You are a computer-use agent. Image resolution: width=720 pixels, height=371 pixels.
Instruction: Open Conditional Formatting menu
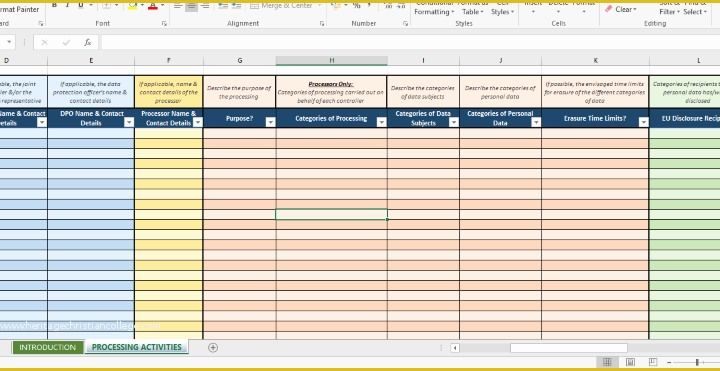coord(434,8)
